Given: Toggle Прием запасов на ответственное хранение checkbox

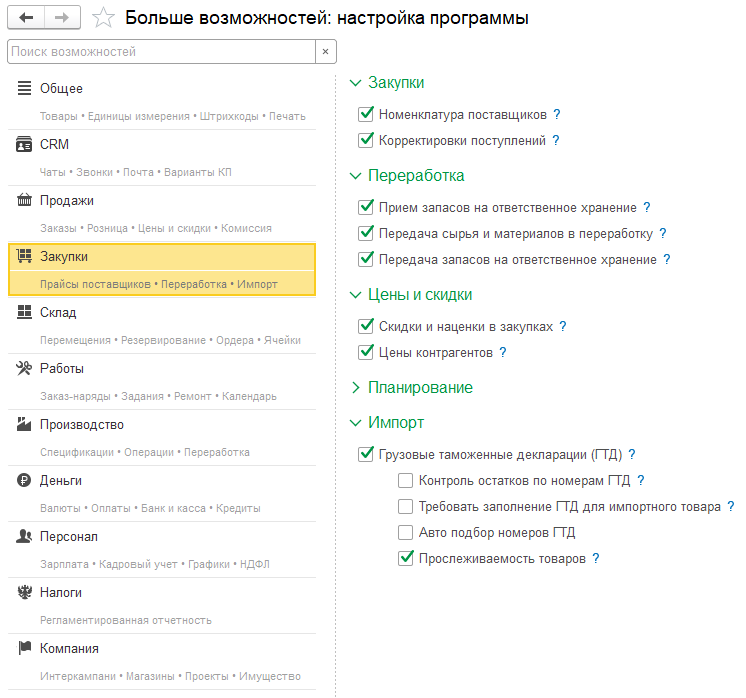Looking at the screenshot, I should click(365, 207).
